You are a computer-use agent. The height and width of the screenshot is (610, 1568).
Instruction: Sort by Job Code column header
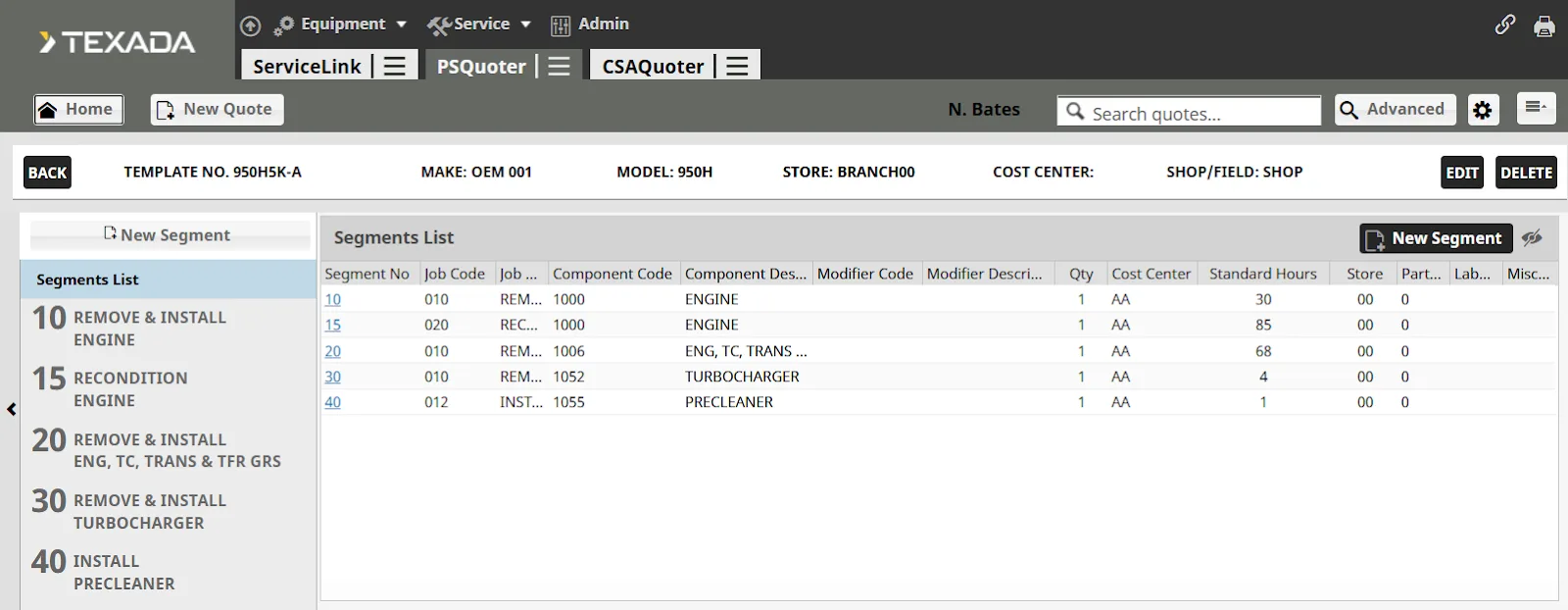tap(456, 274)
